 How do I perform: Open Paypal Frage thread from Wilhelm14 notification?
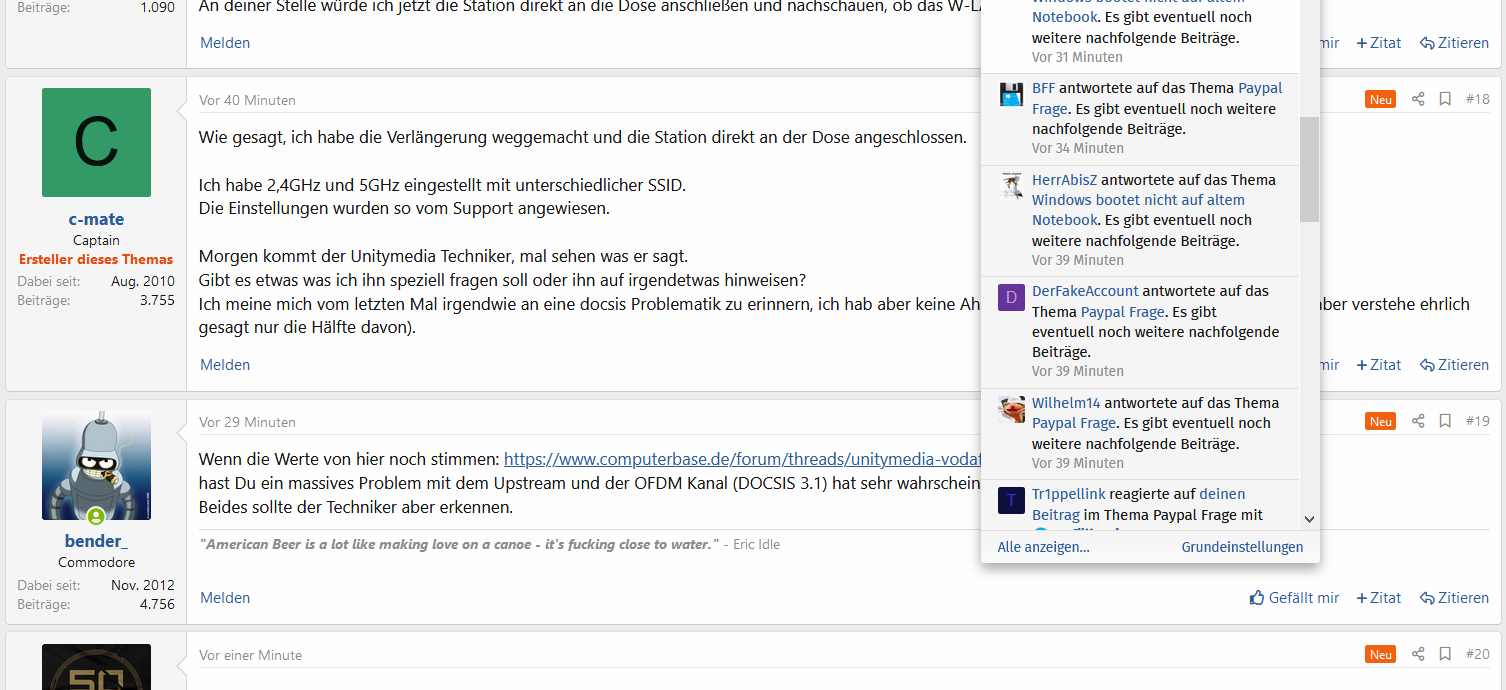pyautogui.click(x=1074, y=423)
